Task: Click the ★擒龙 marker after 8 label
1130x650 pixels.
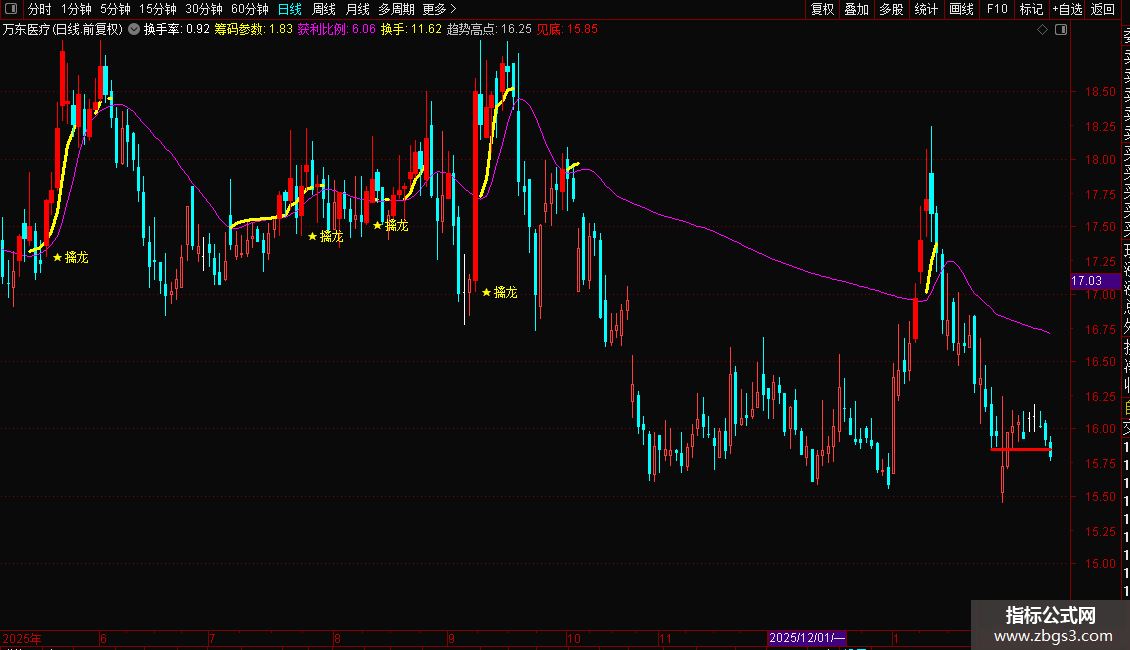Action: [x=326, y=236]
